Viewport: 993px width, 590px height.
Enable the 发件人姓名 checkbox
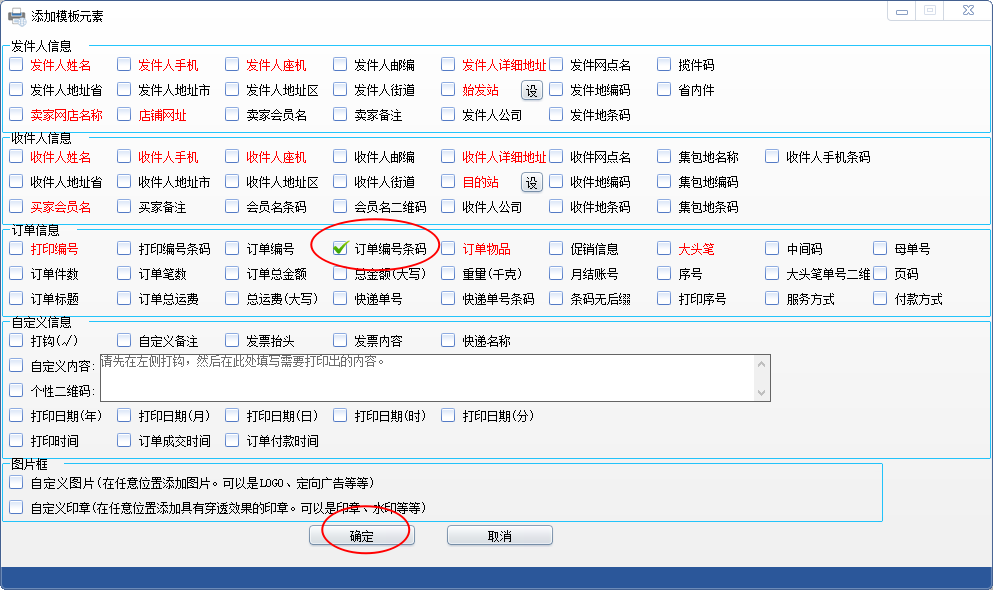(15, 64)
